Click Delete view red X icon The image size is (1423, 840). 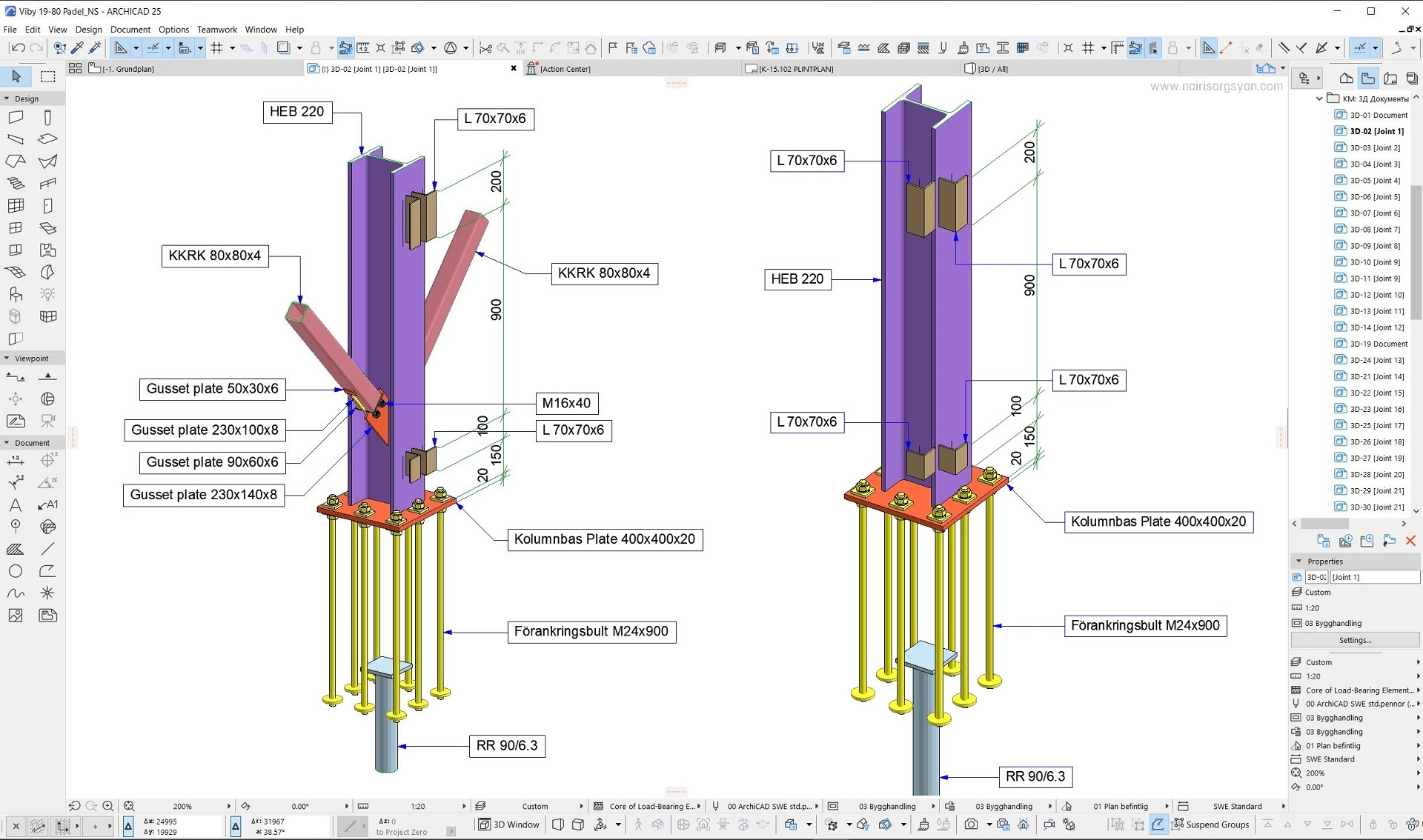coord(1410,541)
